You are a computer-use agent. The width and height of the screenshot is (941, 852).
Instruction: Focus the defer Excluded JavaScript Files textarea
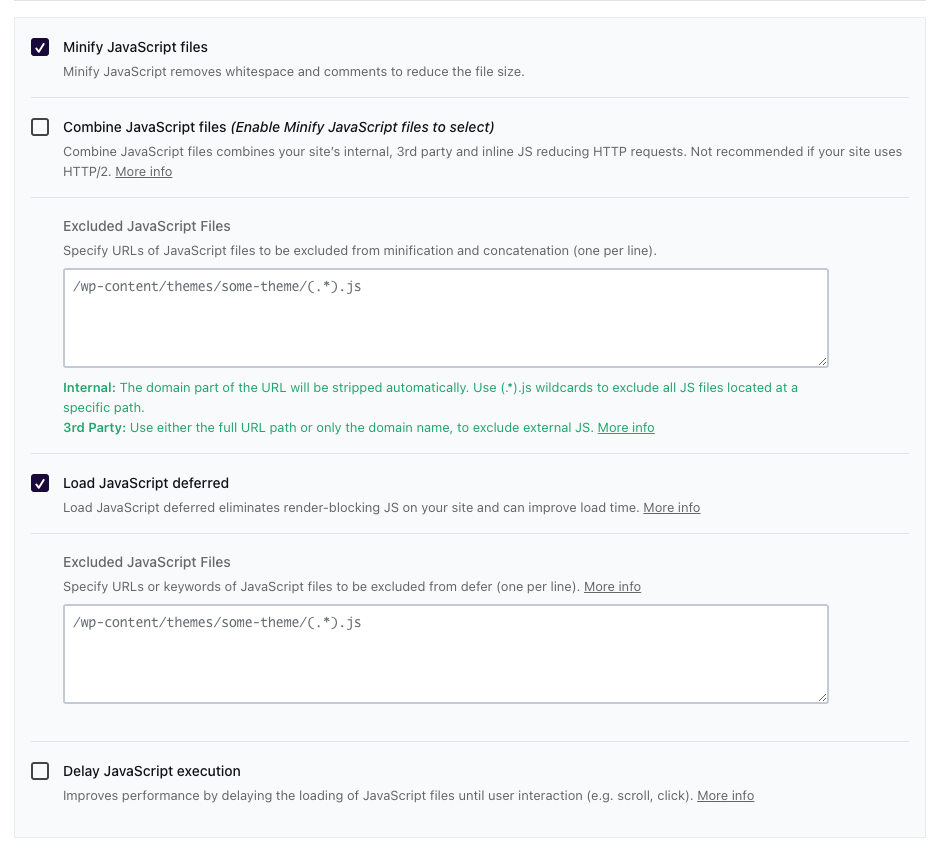[445, 654]
